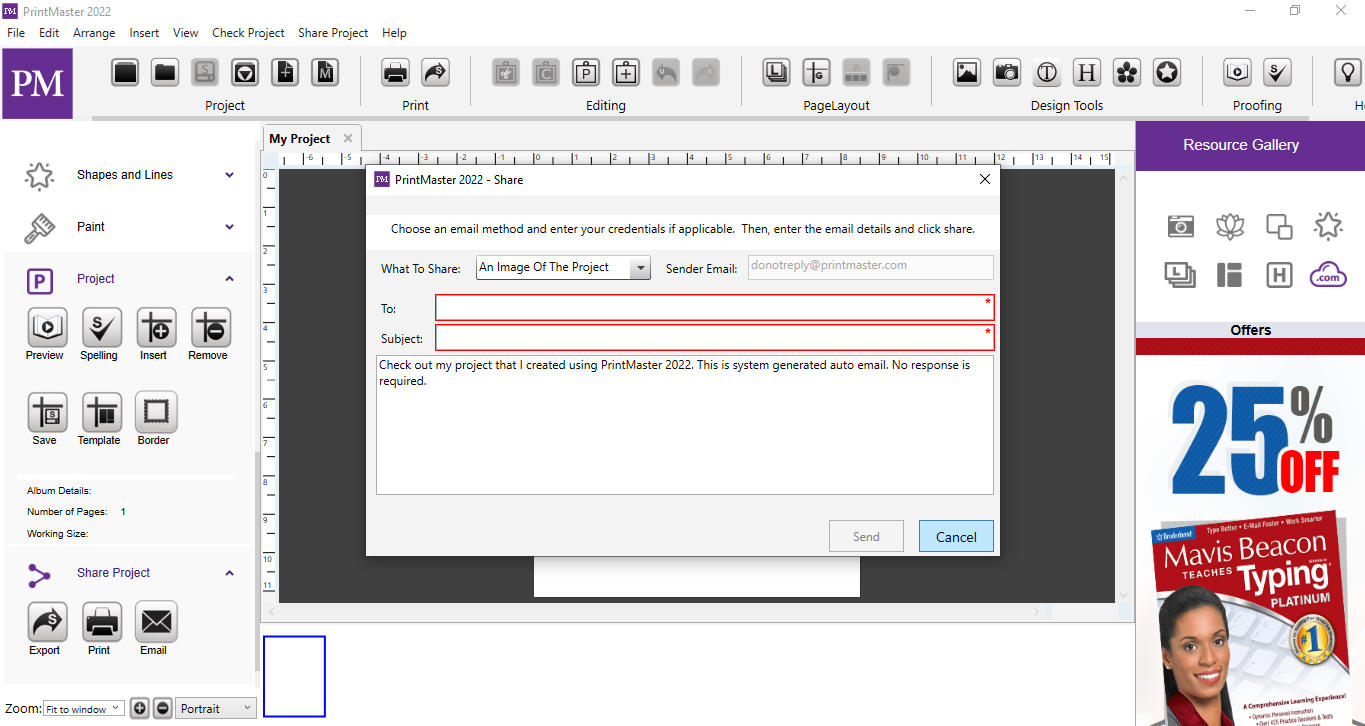Image resolution: width=1365 pixels, height=726 pixels.
Task: Click the plus-box icon in Editing toolbar group
Action: coord(626,72)
